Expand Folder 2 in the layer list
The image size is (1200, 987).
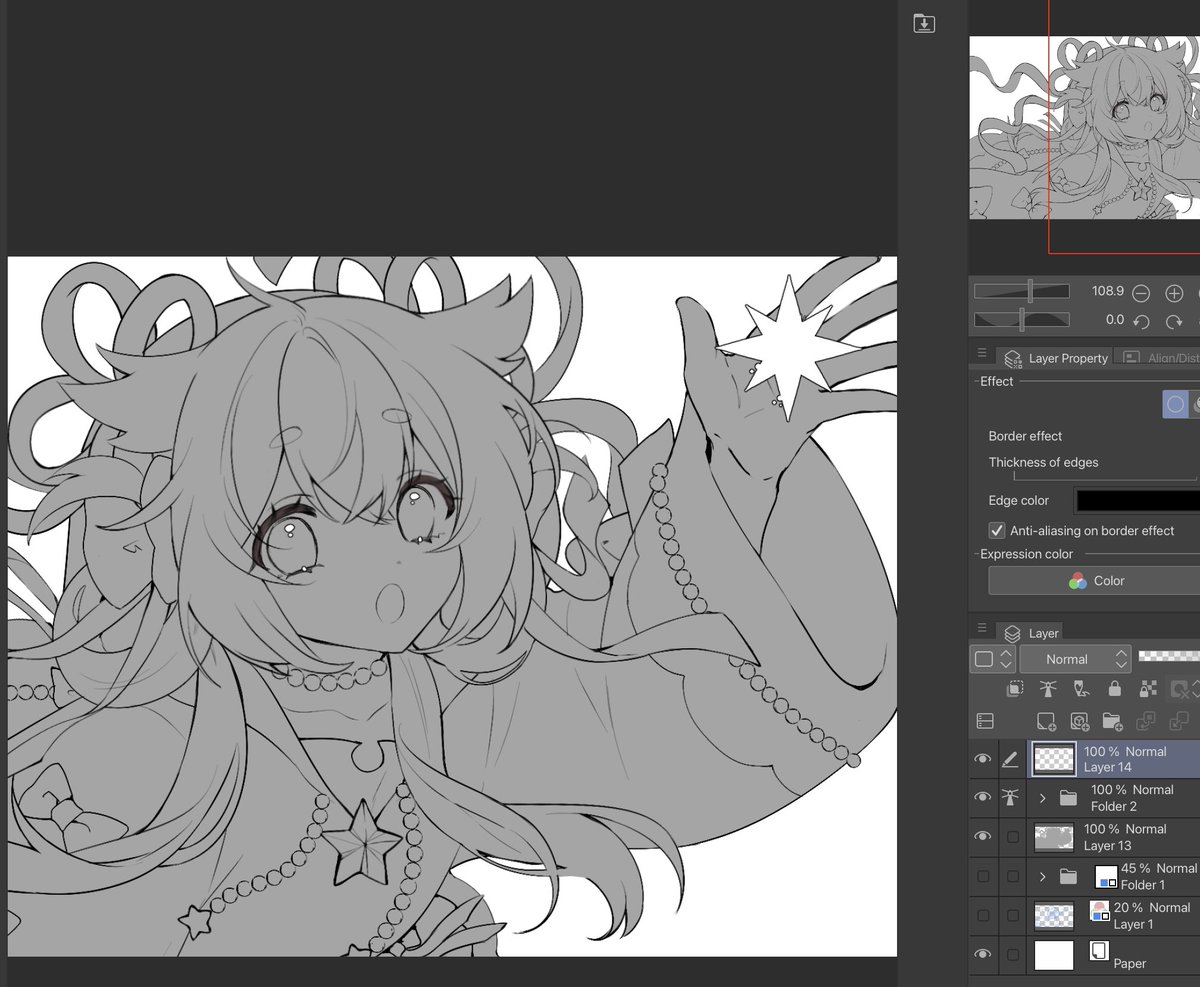point(1042,798)
